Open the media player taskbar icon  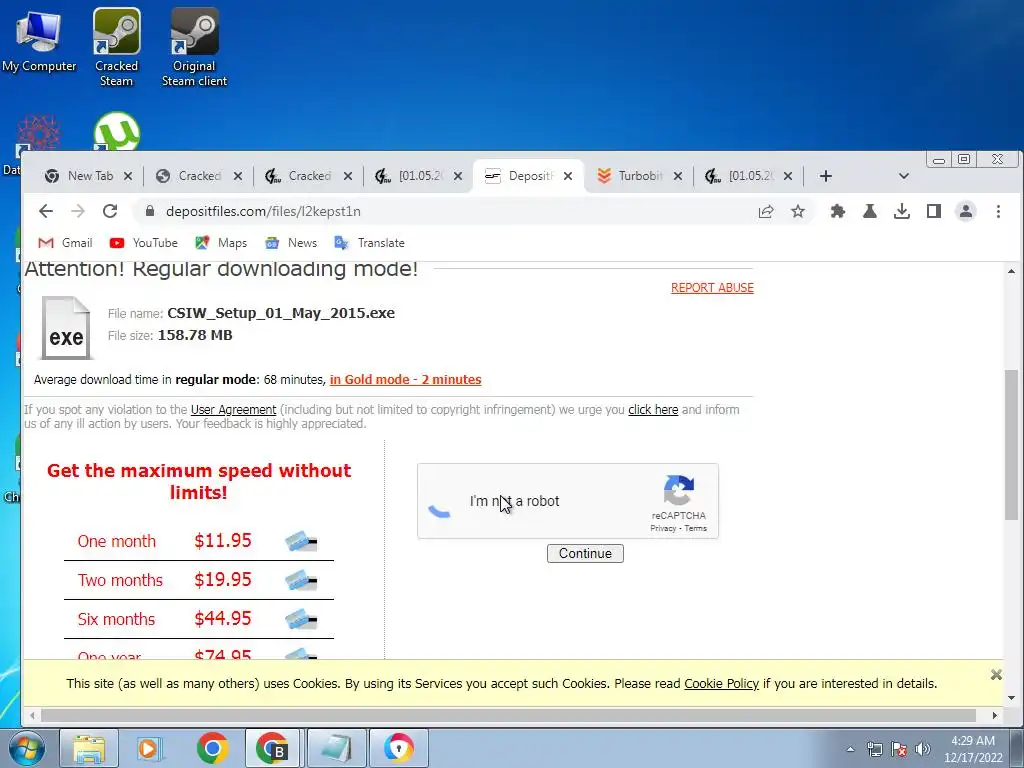coord(150,748)
